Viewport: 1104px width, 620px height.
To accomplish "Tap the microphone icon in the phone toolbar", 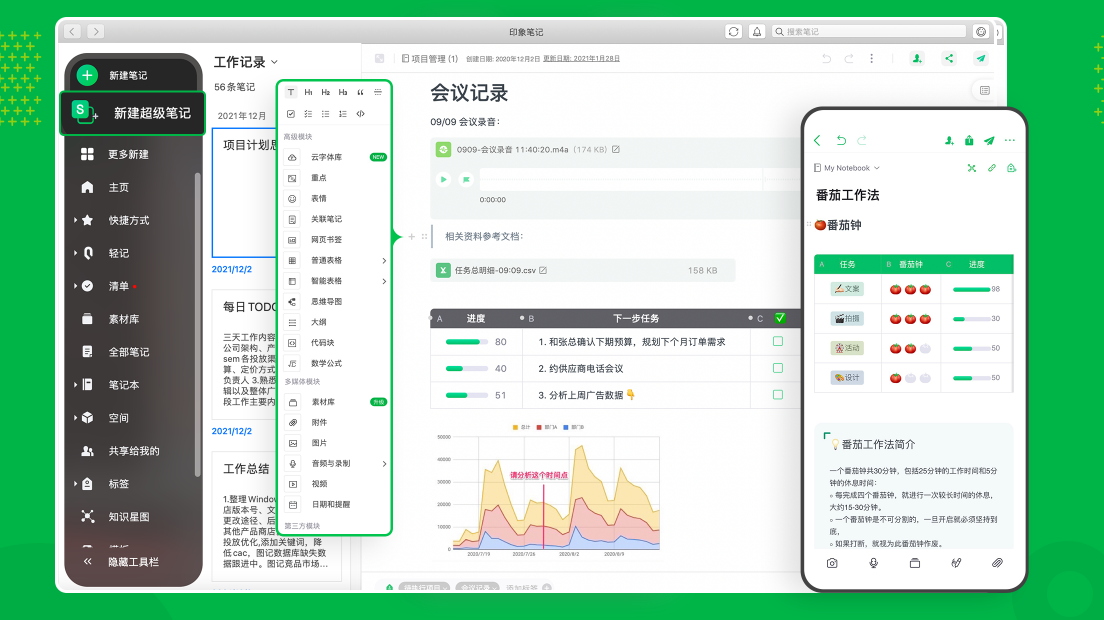I will coord(873,563).
